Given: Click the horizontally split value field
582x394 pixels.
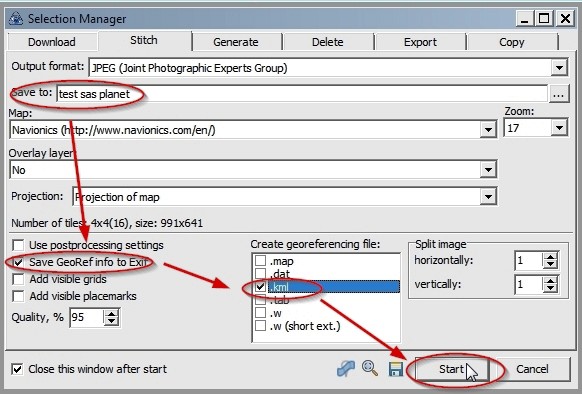Looking at the screenshot, I should pyautogui.click(x=529, y=261).
